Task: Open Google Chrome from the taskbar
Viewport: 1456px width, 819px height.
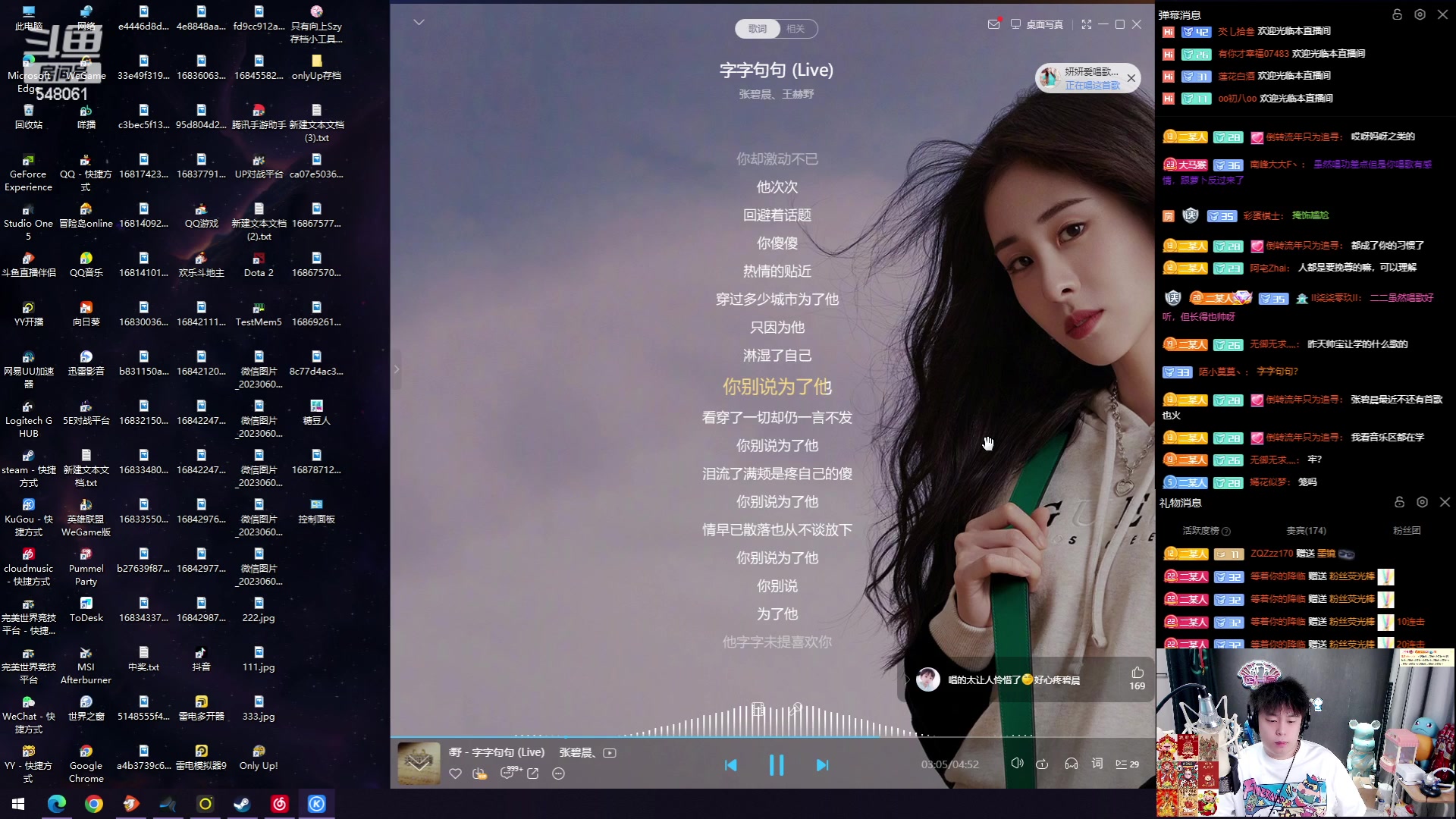Action: click(94, 804)
